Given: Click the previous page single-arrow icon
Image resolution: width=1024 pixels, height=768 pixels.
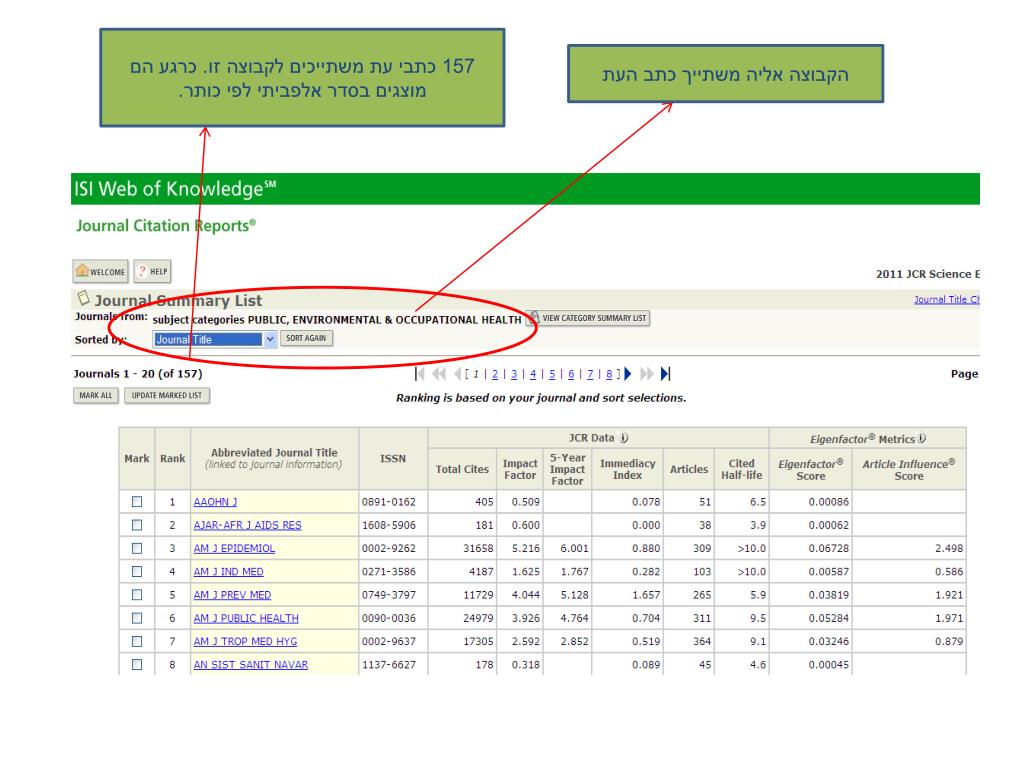Looking at the screenshot, I should pos(457,374).
